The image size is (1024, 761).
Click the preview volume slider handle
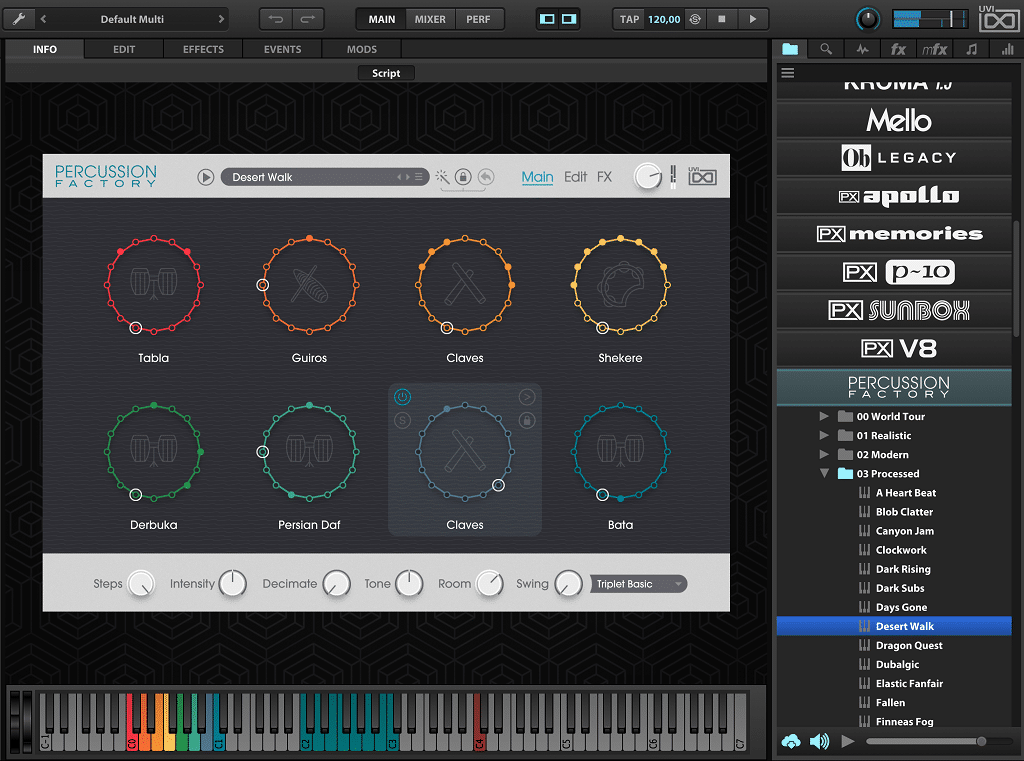click(981, 741)
